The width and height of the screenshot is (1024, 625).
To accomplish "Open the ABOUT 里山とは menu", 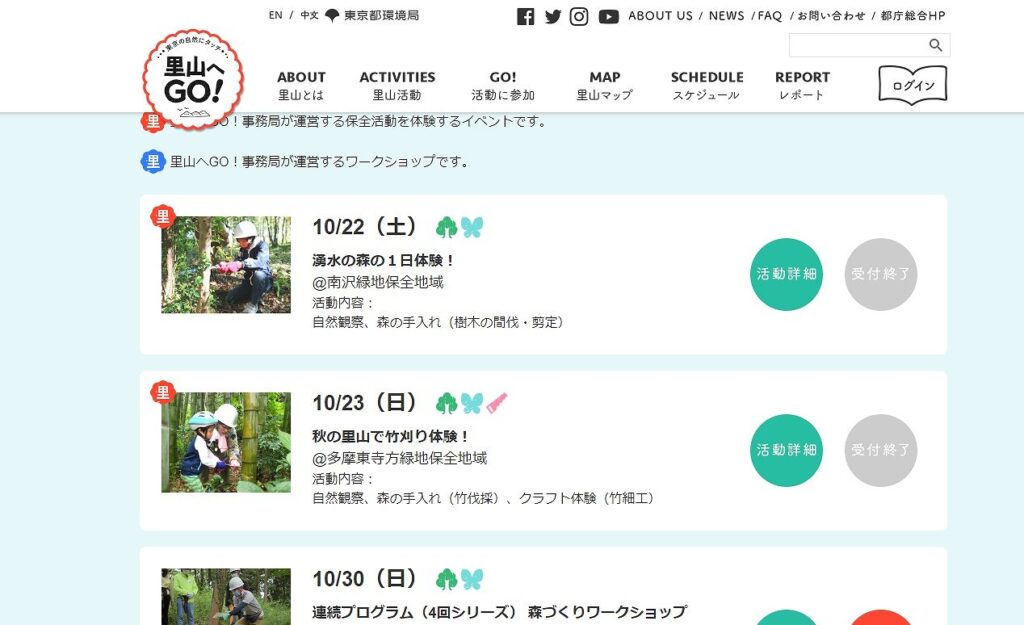I will pyautogui.click(x=301, y=86).
